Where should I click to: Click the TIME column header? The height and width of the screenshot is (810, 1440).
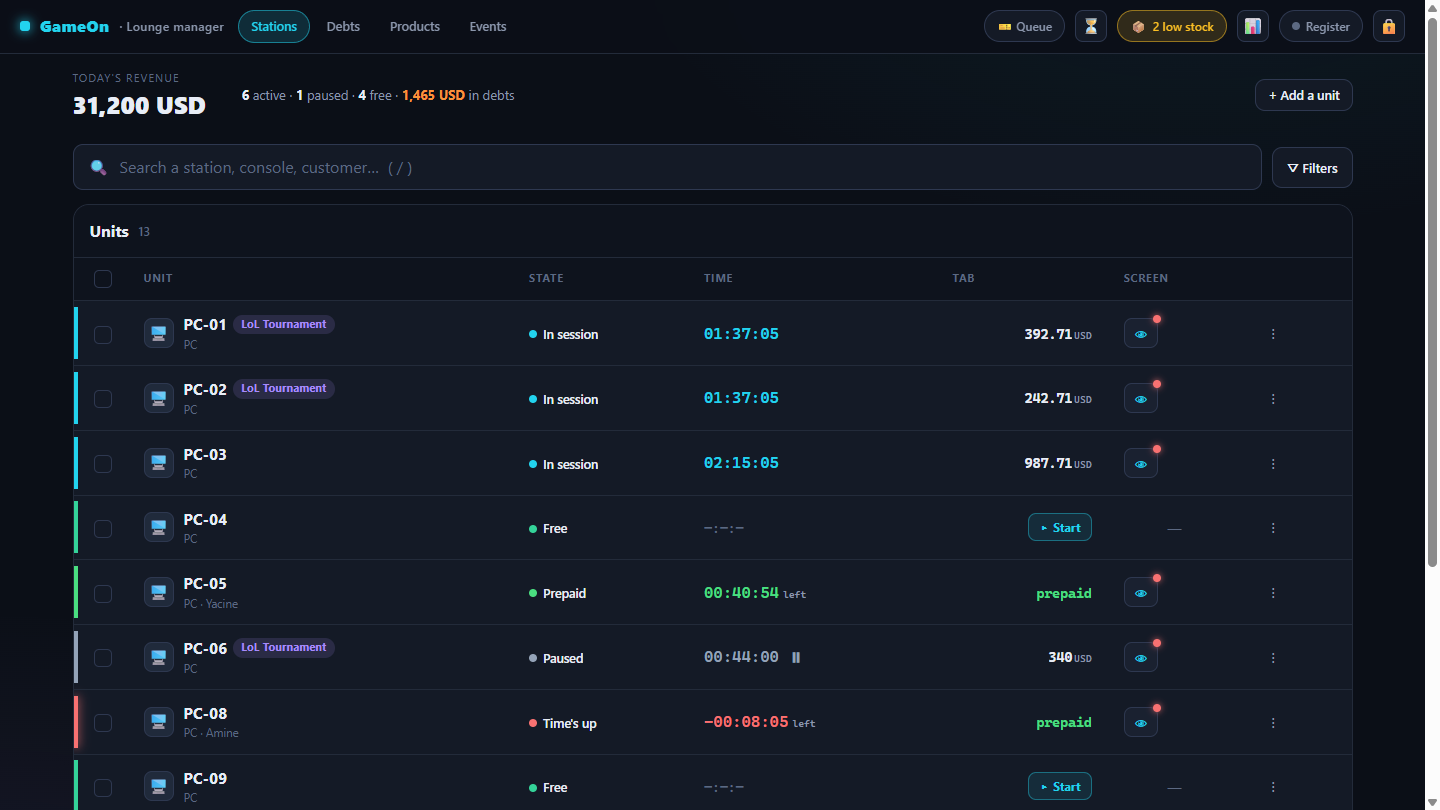(x=718, y=278)
